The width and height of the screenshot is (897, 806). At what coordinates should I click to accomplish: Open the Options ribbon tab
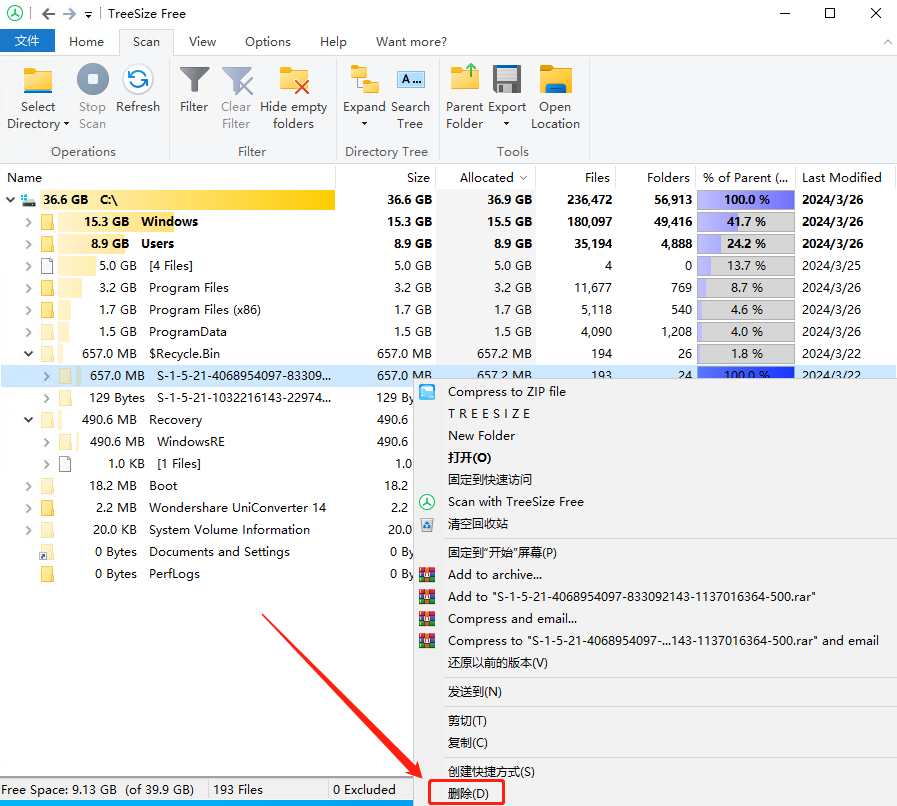[268, 42]
